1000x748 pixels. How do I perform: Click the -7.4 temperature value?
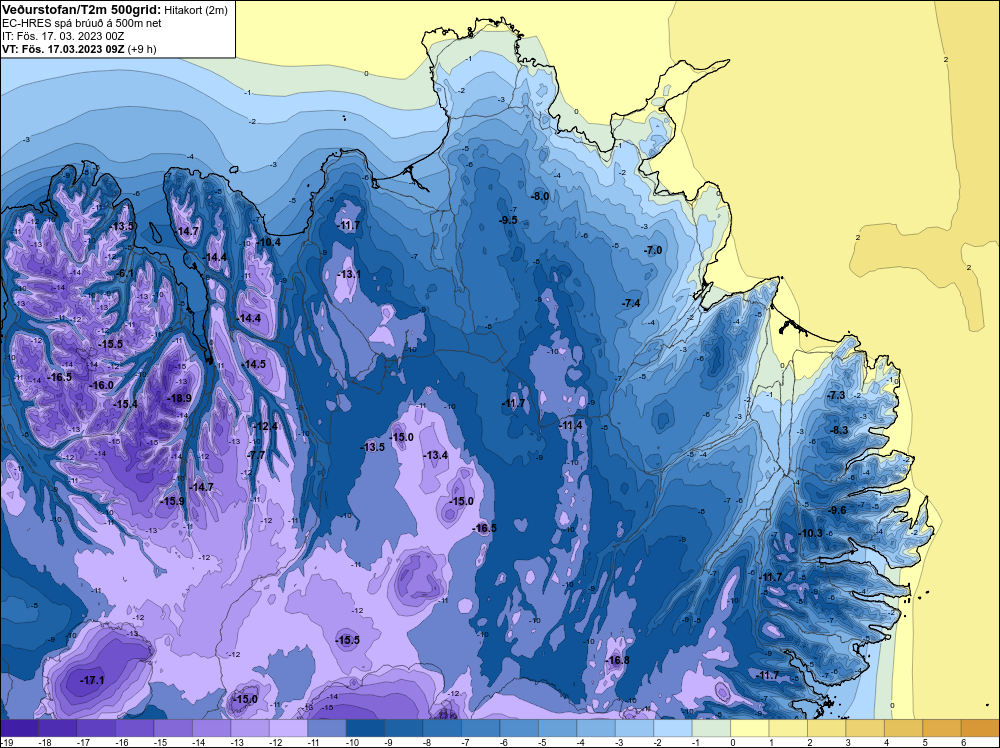click(631, 303)
